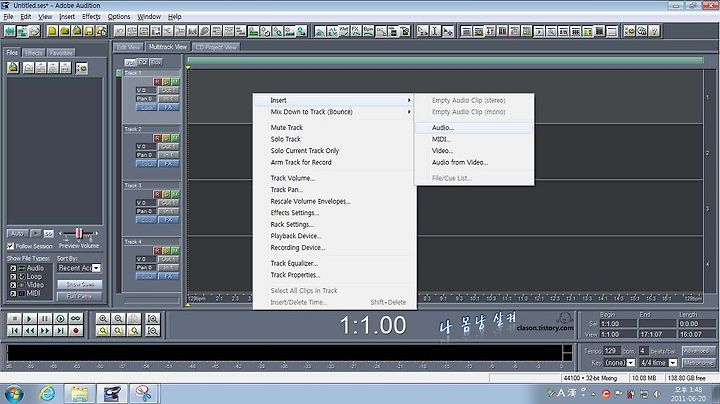Switch to Effects tab in left panel
Screen dimensions: 720x404
click(x=34, y=53)
